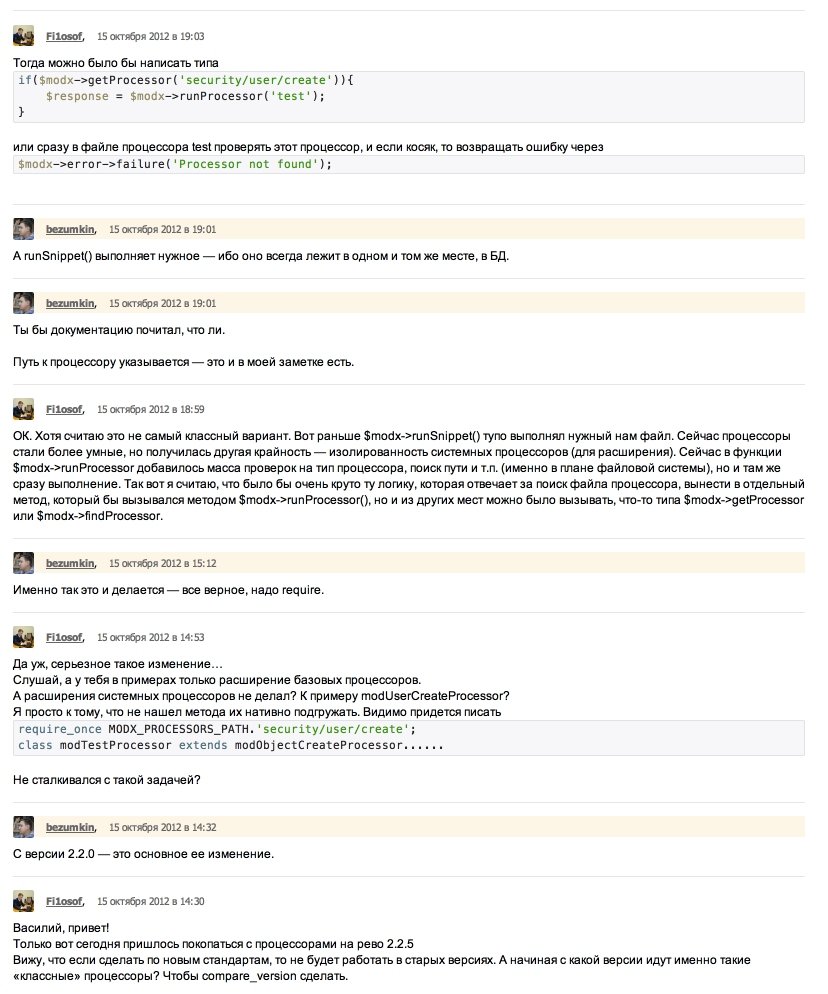
Task: Open Fi1osof username link at 14:30
Action: [x=64, y=901]
